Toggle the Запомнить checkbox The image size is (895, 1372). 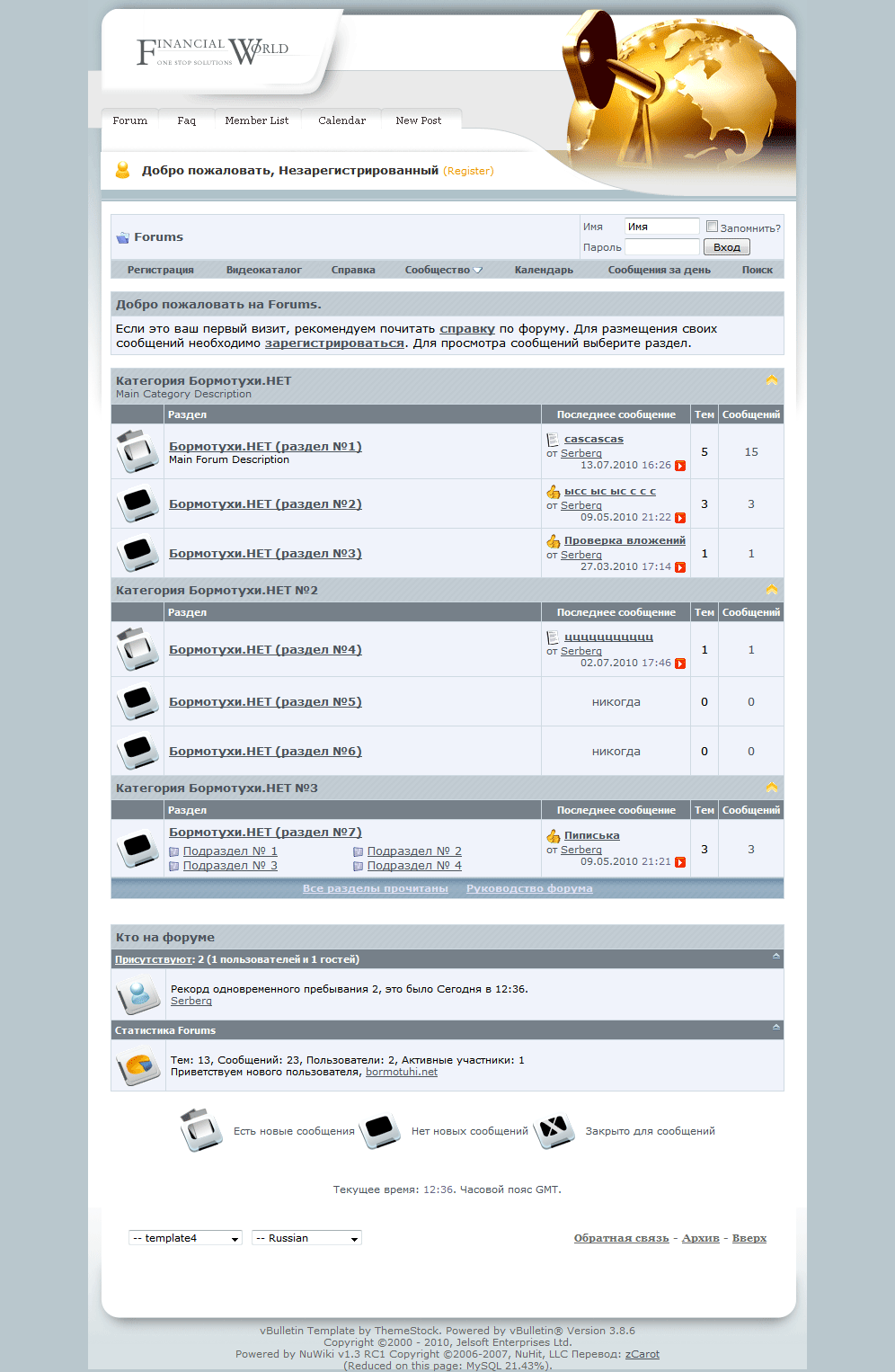(712, 227)
